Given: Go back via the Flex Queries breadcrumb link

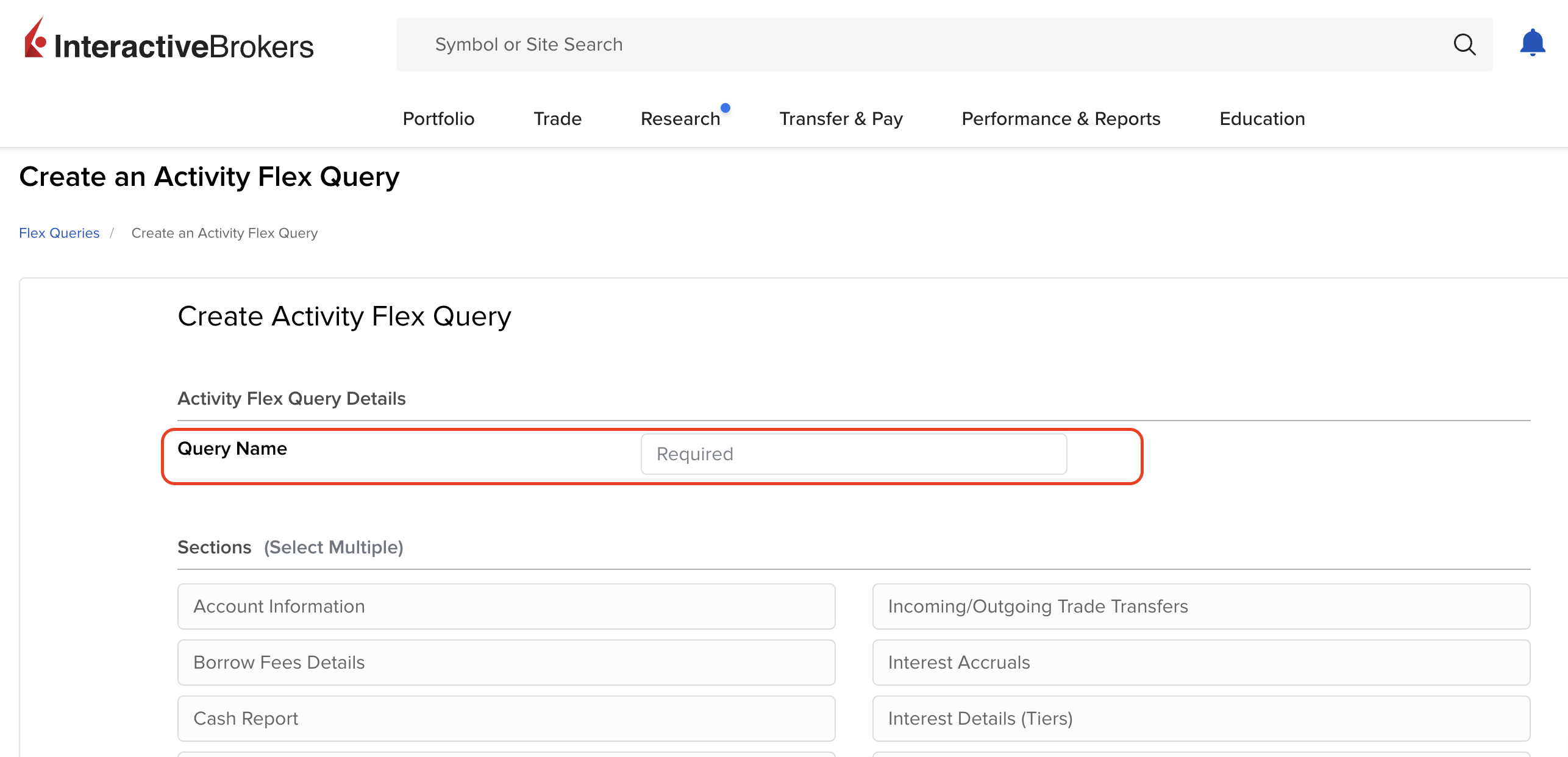Looking at the screenshot, I should pos(59,232).
